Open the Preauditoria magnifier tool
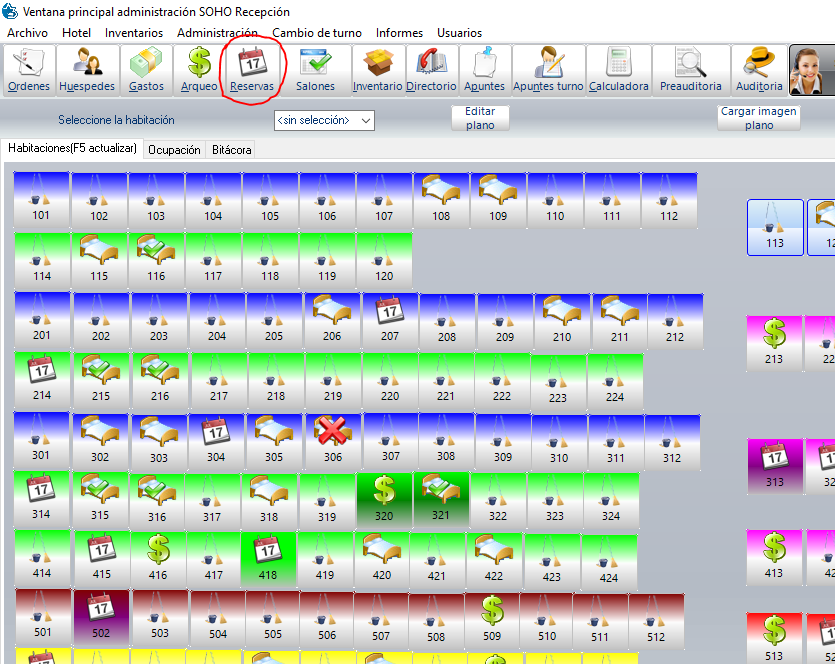Viewport: 835px width, 664px height. pyautogui.click(x=690, y=70)
